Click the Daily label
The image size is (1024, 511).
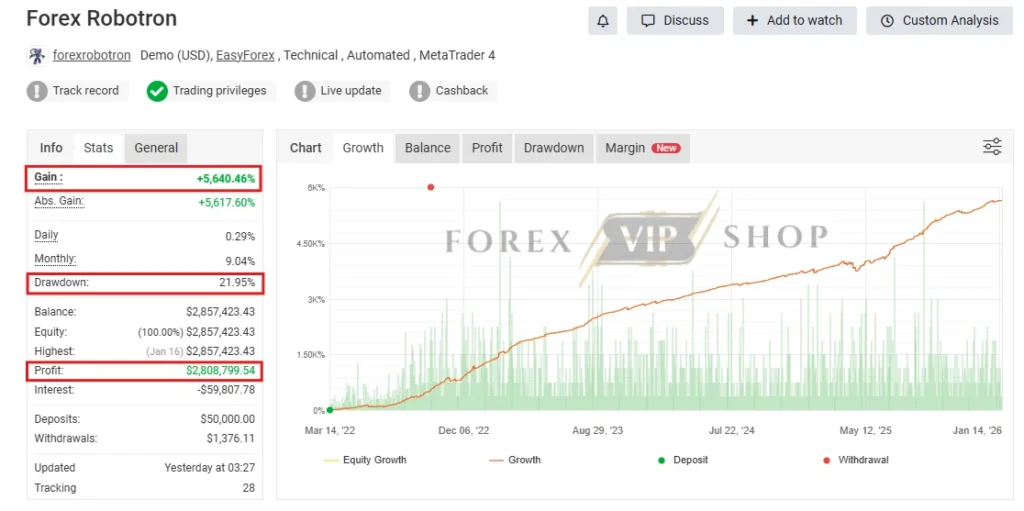click(x=46, y=235)
